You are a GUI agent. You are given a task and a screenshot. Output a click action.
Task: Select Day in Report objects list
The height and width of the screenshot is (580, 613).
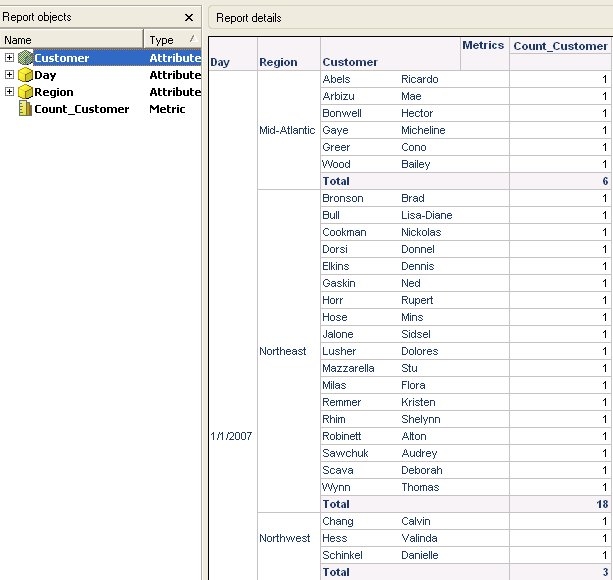click(45, 75)
